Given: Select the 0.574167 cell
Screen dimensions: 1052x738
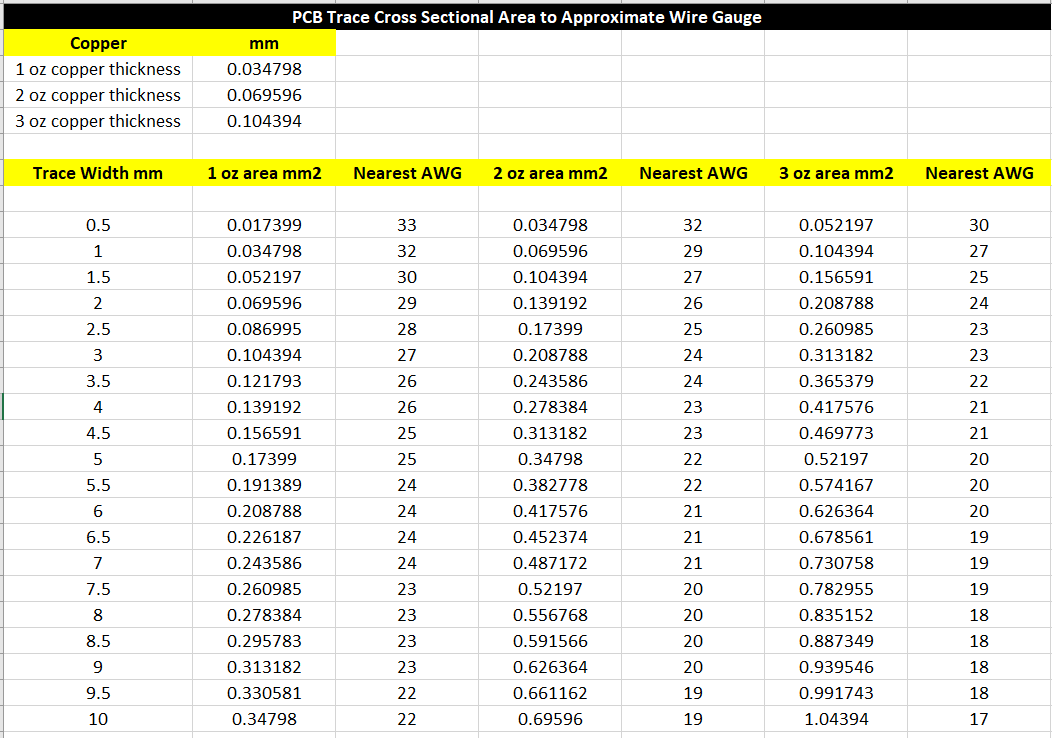Looking at the screenshot, I should [836, 485].
